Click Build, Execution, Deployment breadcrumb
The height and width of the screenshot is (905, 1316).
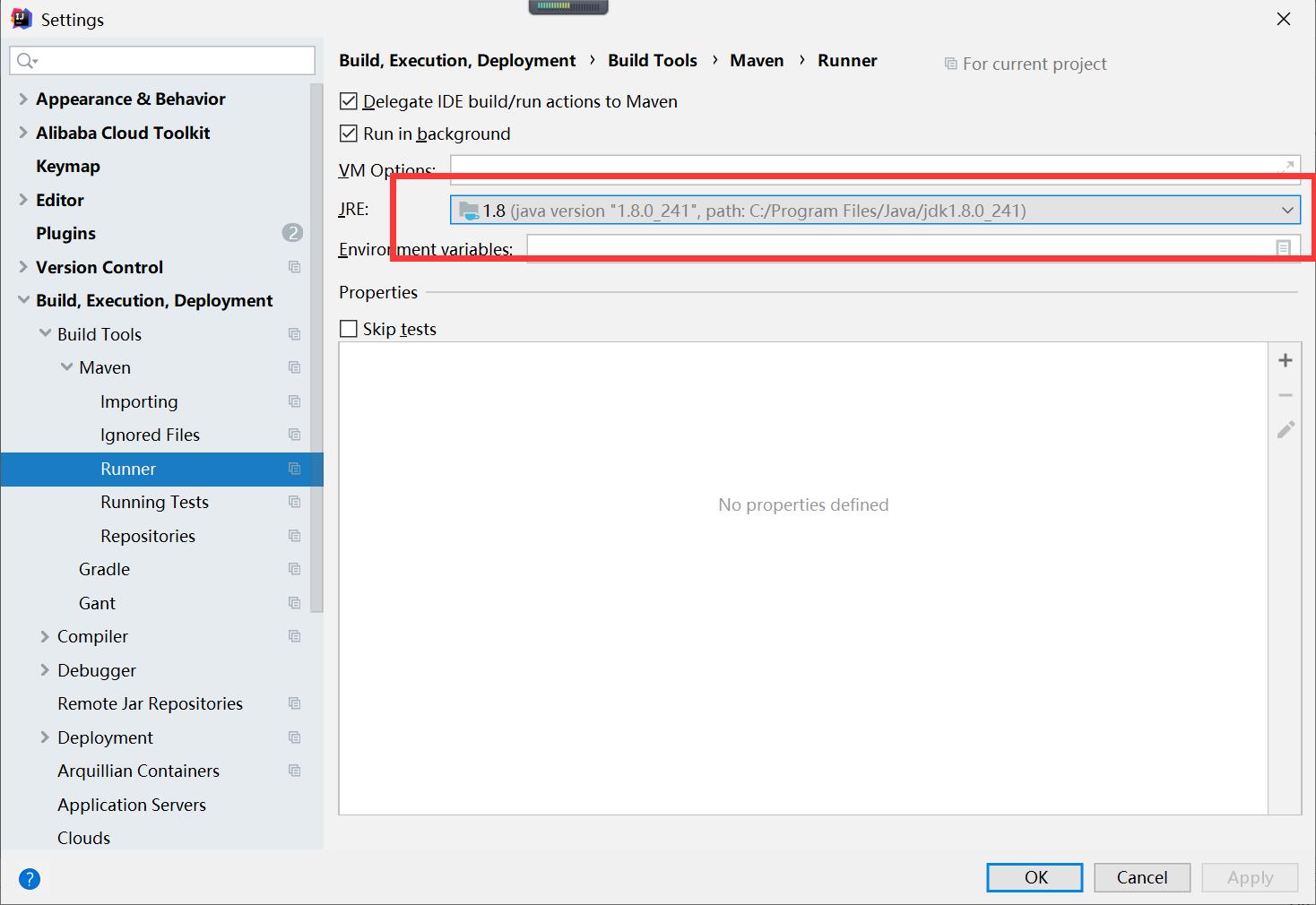[x=457, y=60]
